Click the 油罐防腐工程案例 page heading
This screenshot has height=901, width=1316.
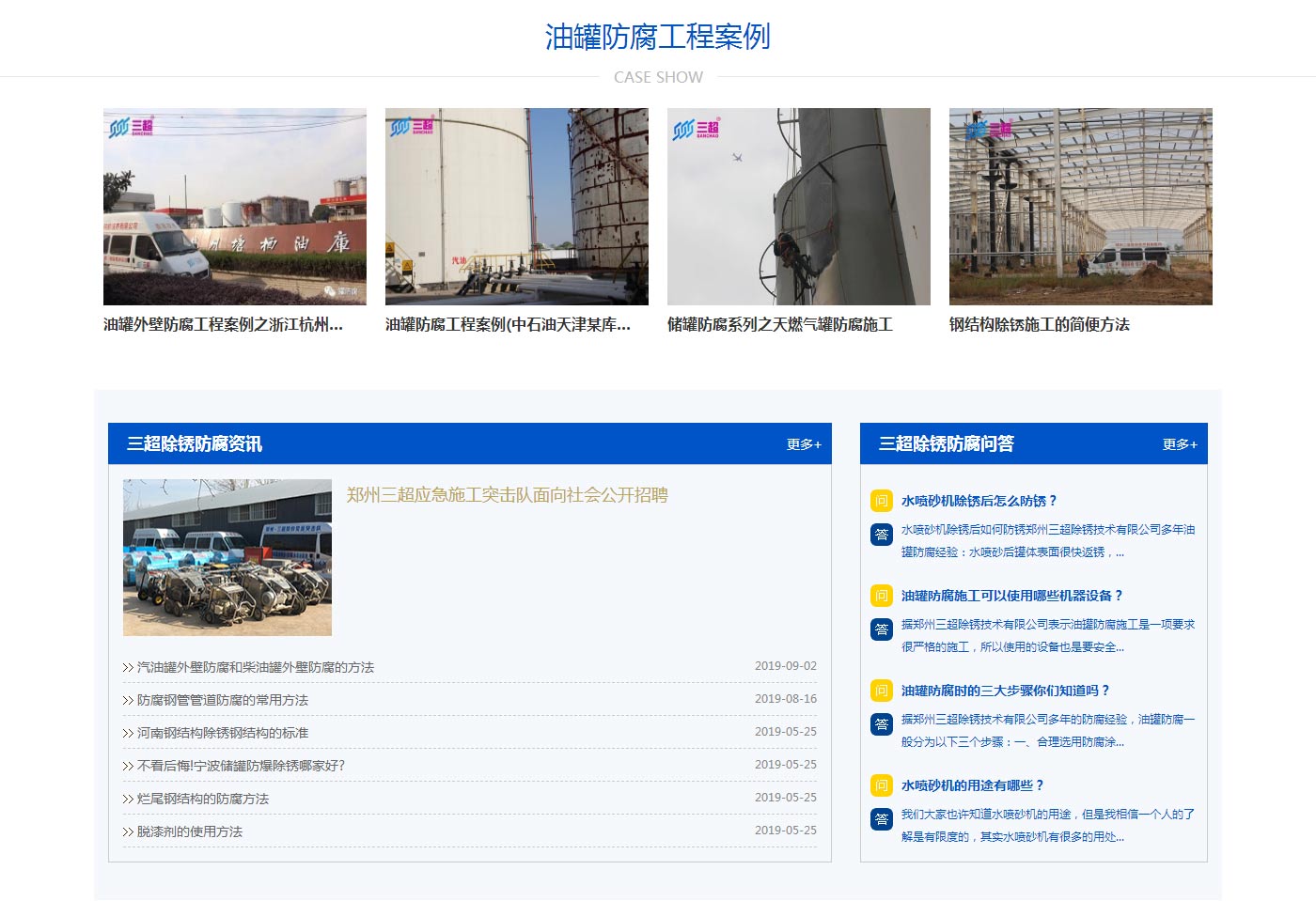point(657,39)
